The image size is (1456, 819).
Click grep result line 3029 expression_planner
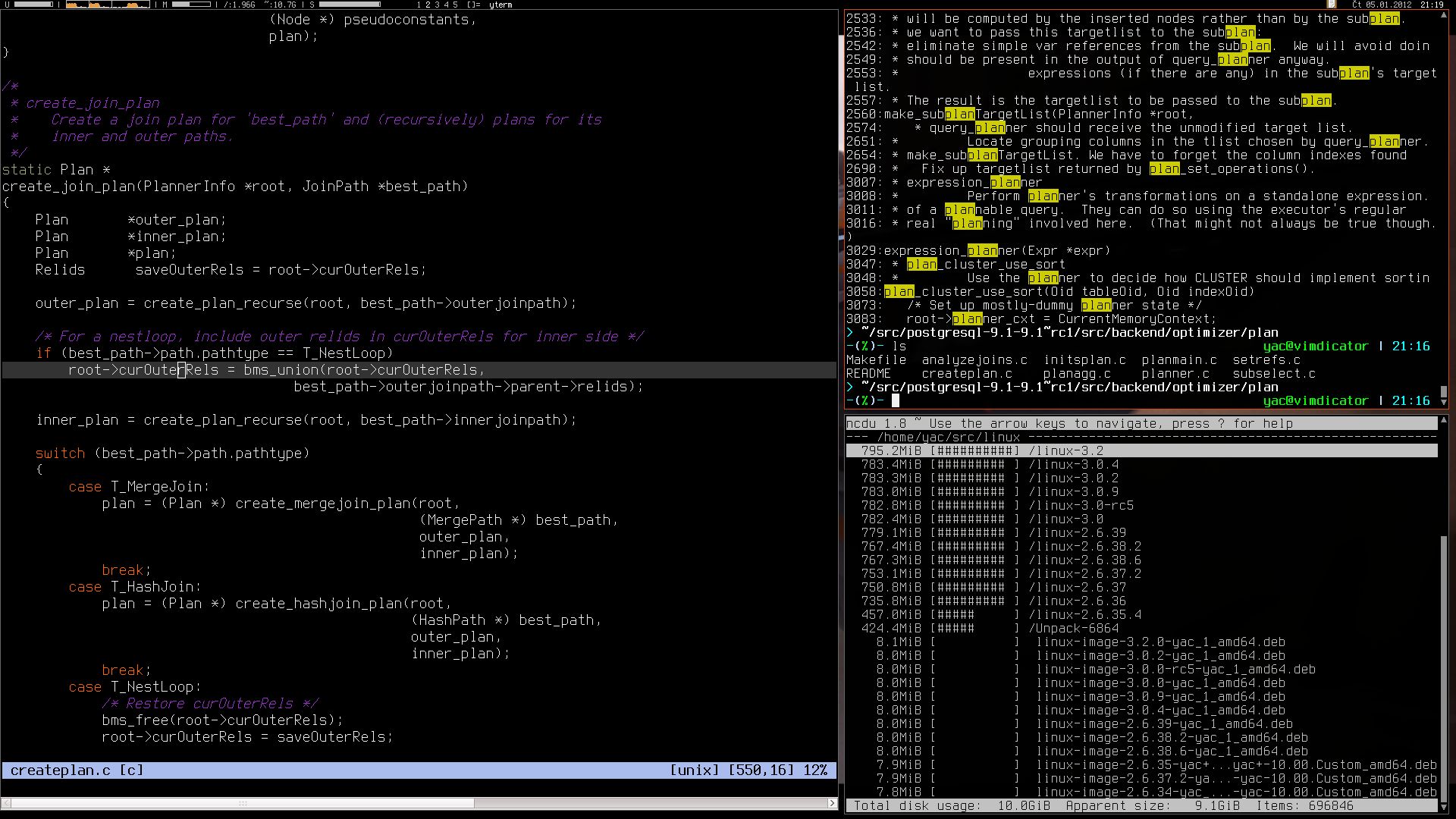(978, 251)
